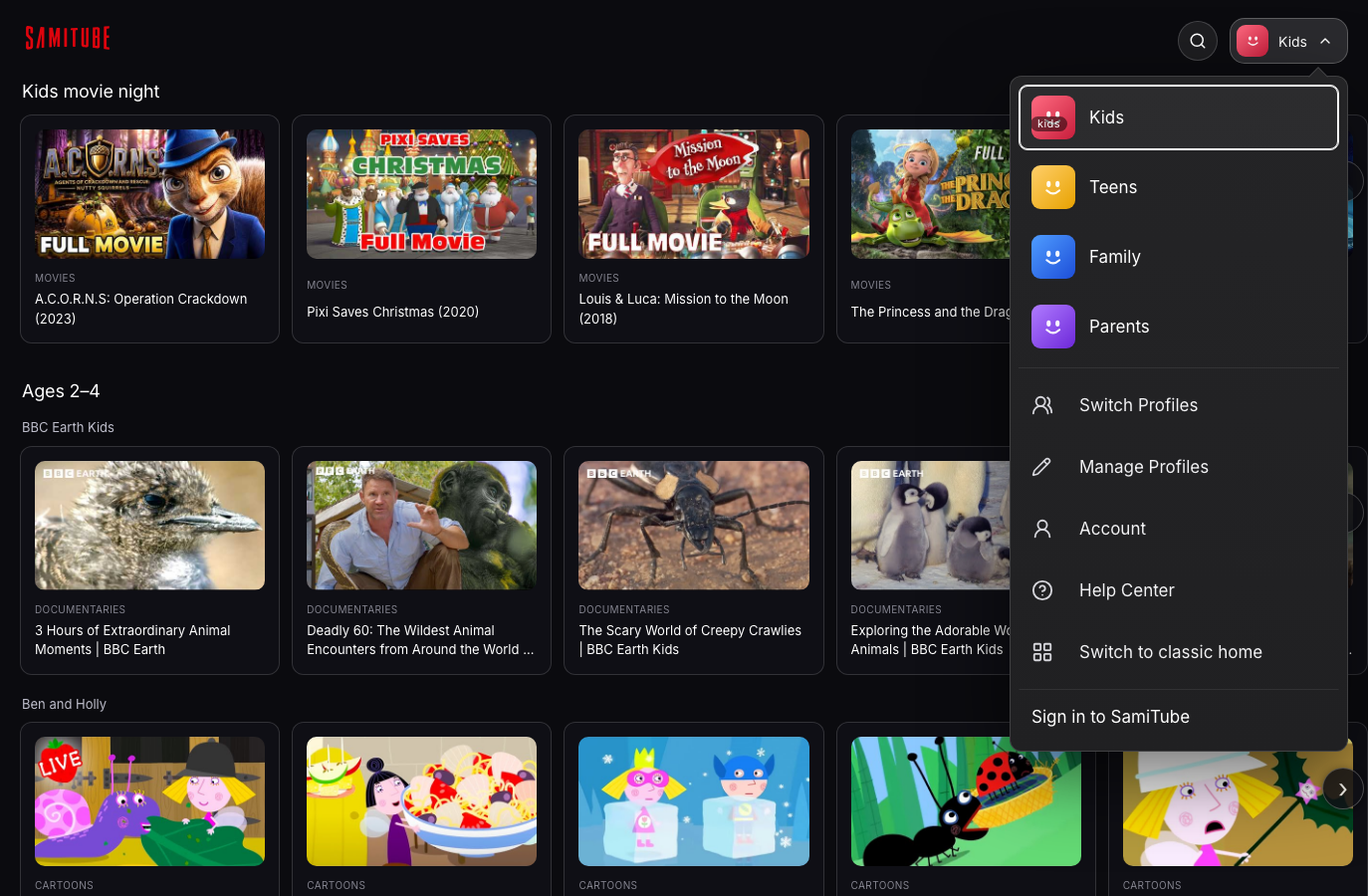Viewport: 1368px width, 896px height.
Task: Click the penguin chicks thumbnail
Action: (931, 526)
